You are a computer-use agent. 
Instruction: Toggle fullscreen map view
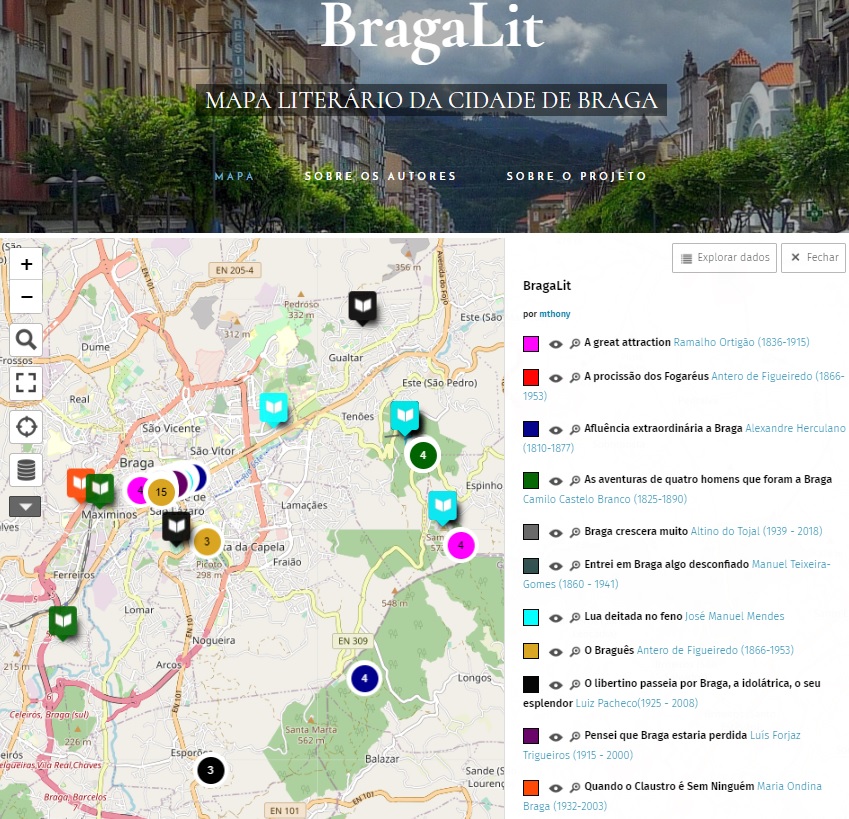coord(26,383)
